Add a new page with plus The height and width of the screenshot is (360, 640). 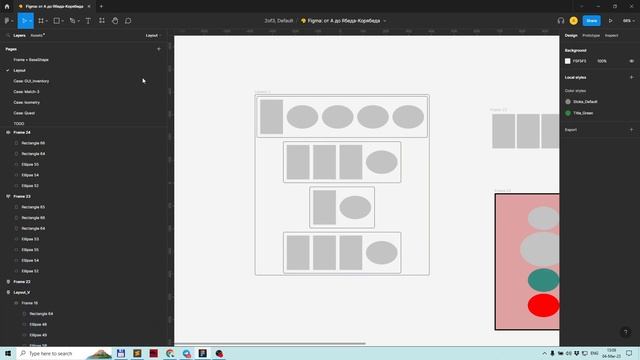(x=159, y=49)
